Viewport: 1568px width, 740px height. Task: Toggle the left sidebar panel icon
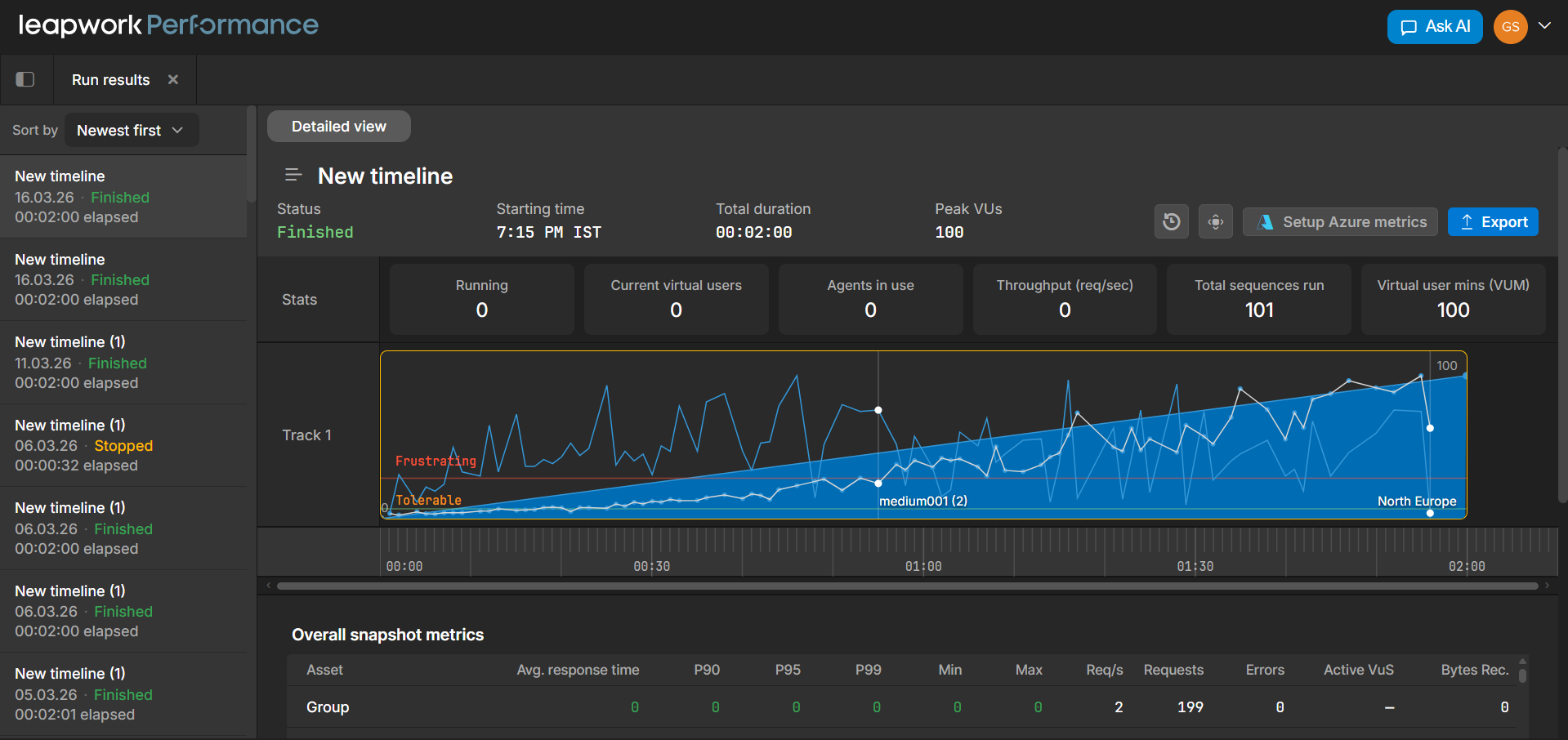click(x=25, y=79)
